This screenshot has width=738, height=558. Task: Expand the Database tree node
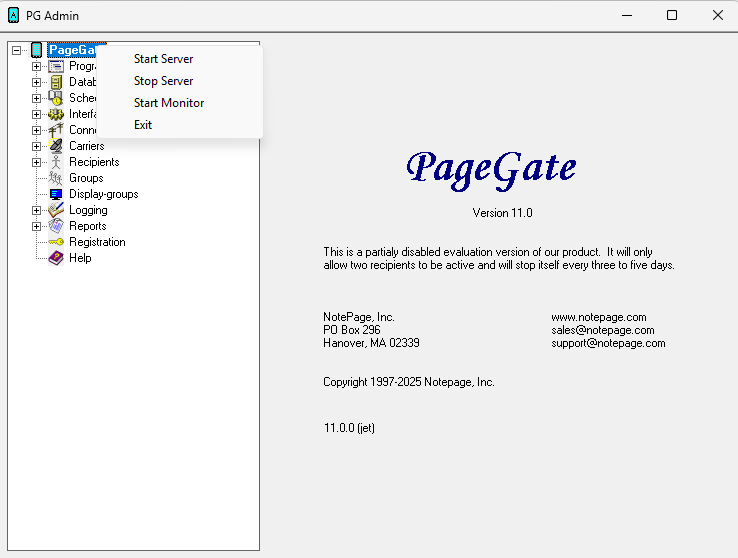(x=36, y=82)
